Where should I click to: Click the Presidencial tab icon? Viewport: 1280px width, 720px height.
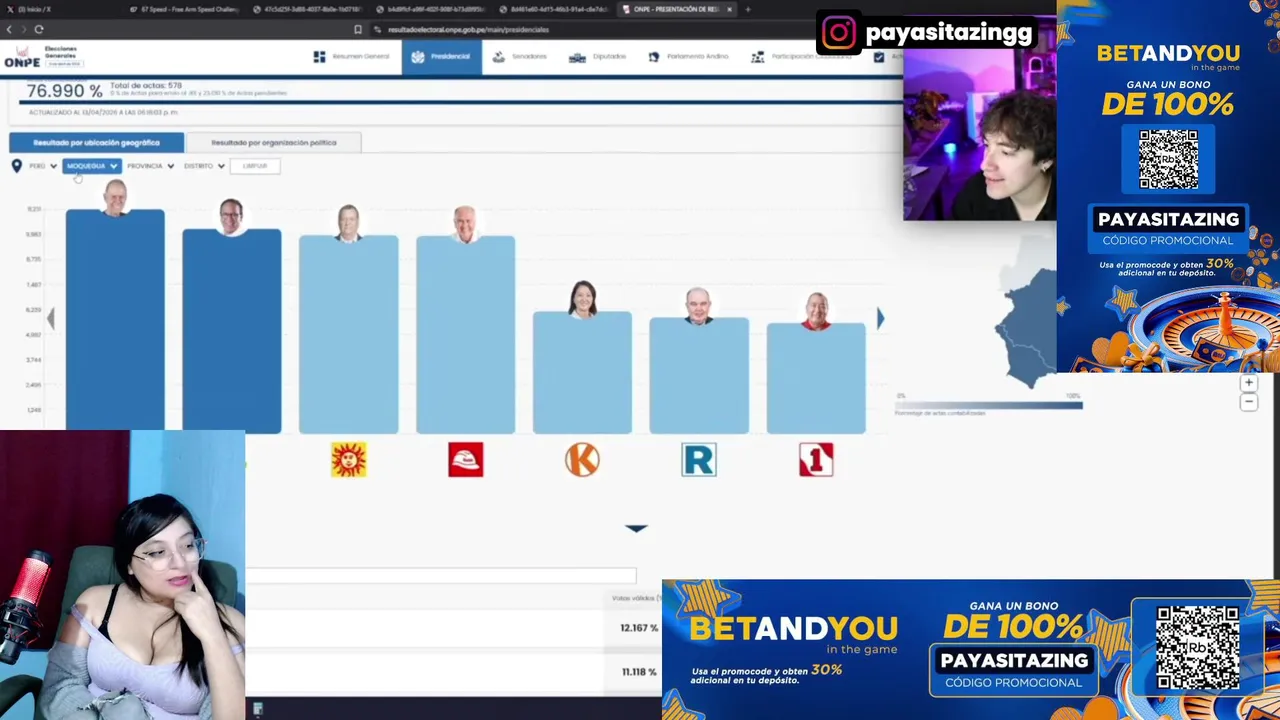coord(418,57)
